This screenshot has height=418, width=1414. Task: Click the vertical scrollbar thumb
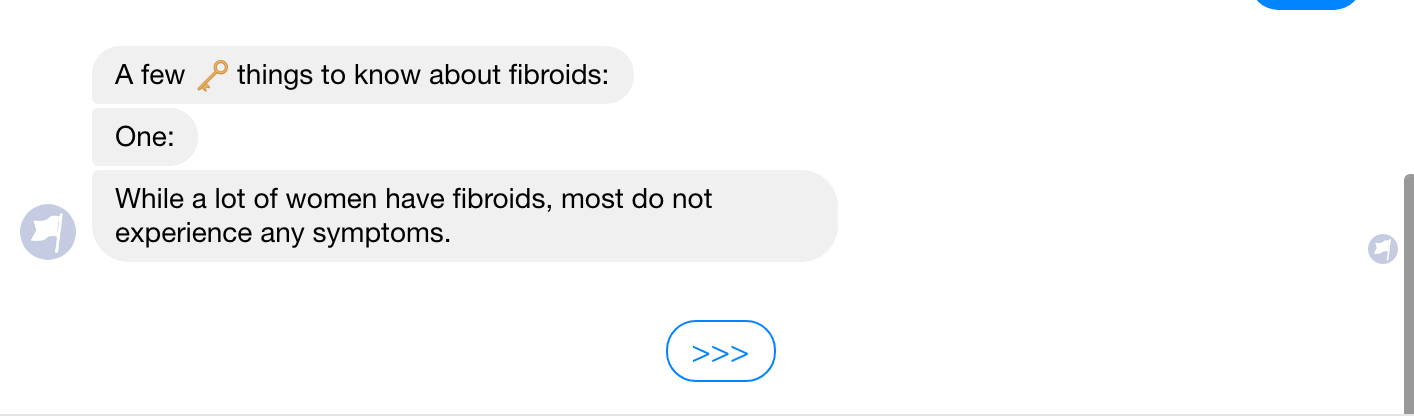click(x=1408, y=290)
